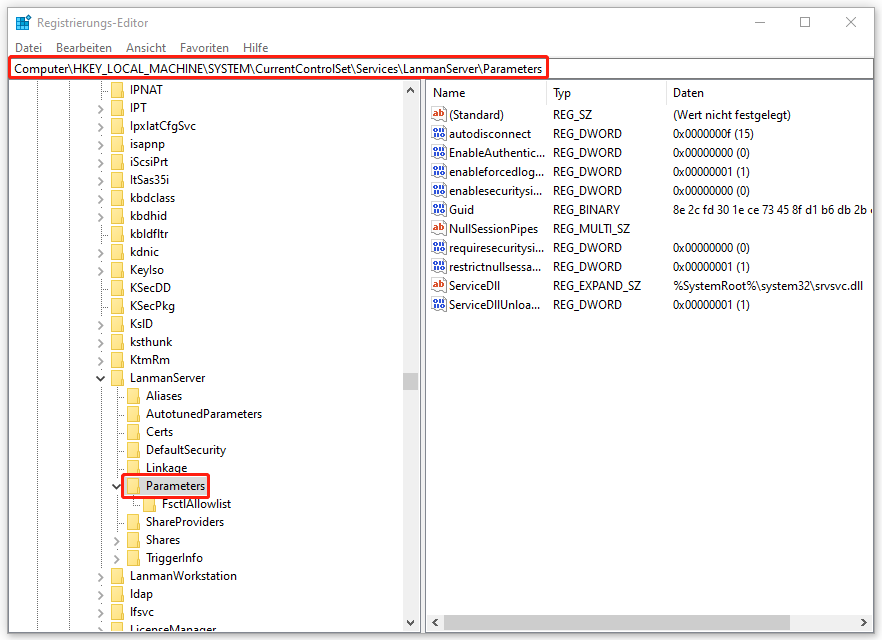Screen dimensions: 882x640
Task: Expand the IPT key
Action: tap(101, 109)
